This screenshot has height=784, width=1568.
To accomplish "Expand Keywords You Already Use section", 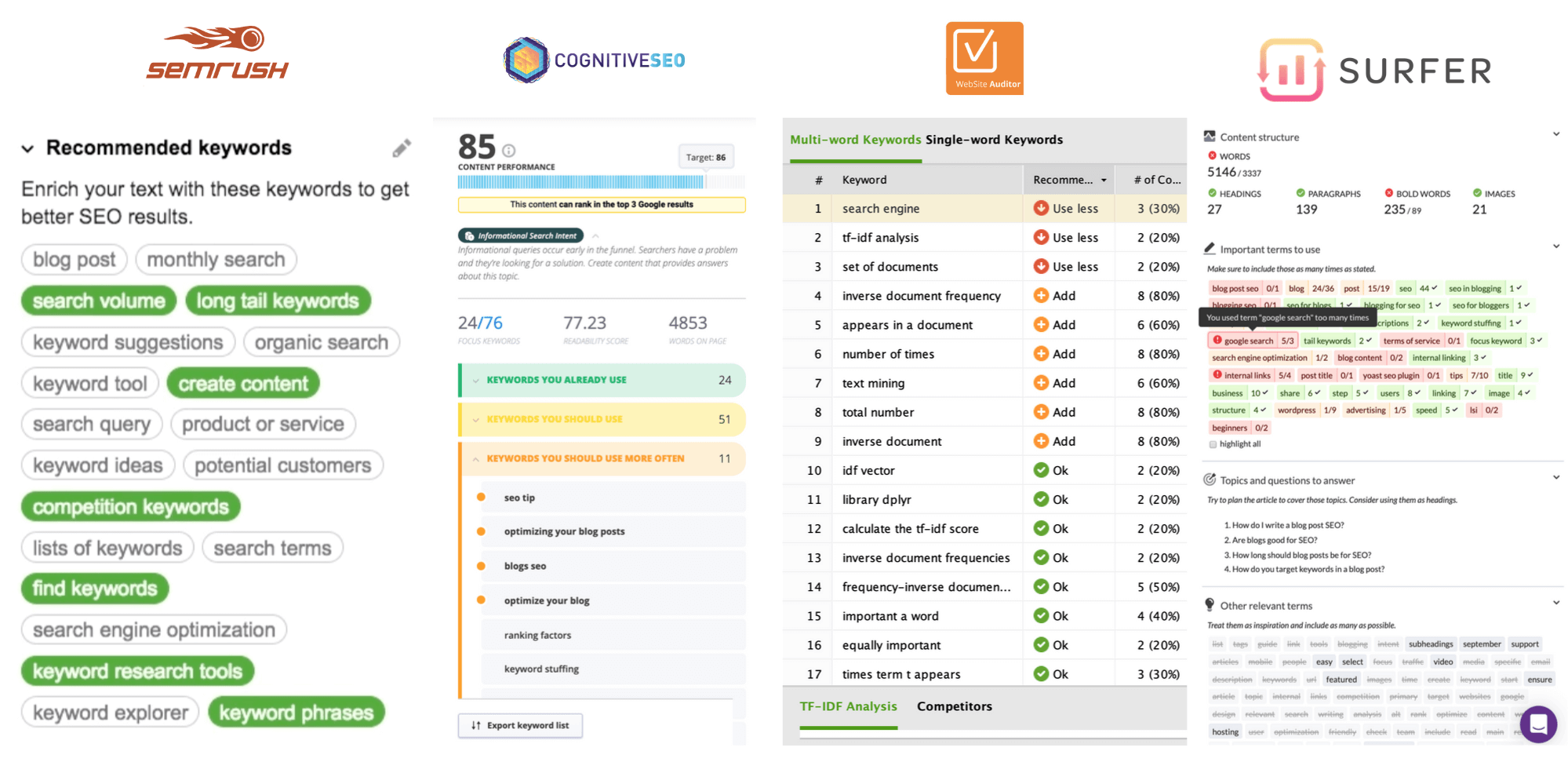I will point(602,380).
